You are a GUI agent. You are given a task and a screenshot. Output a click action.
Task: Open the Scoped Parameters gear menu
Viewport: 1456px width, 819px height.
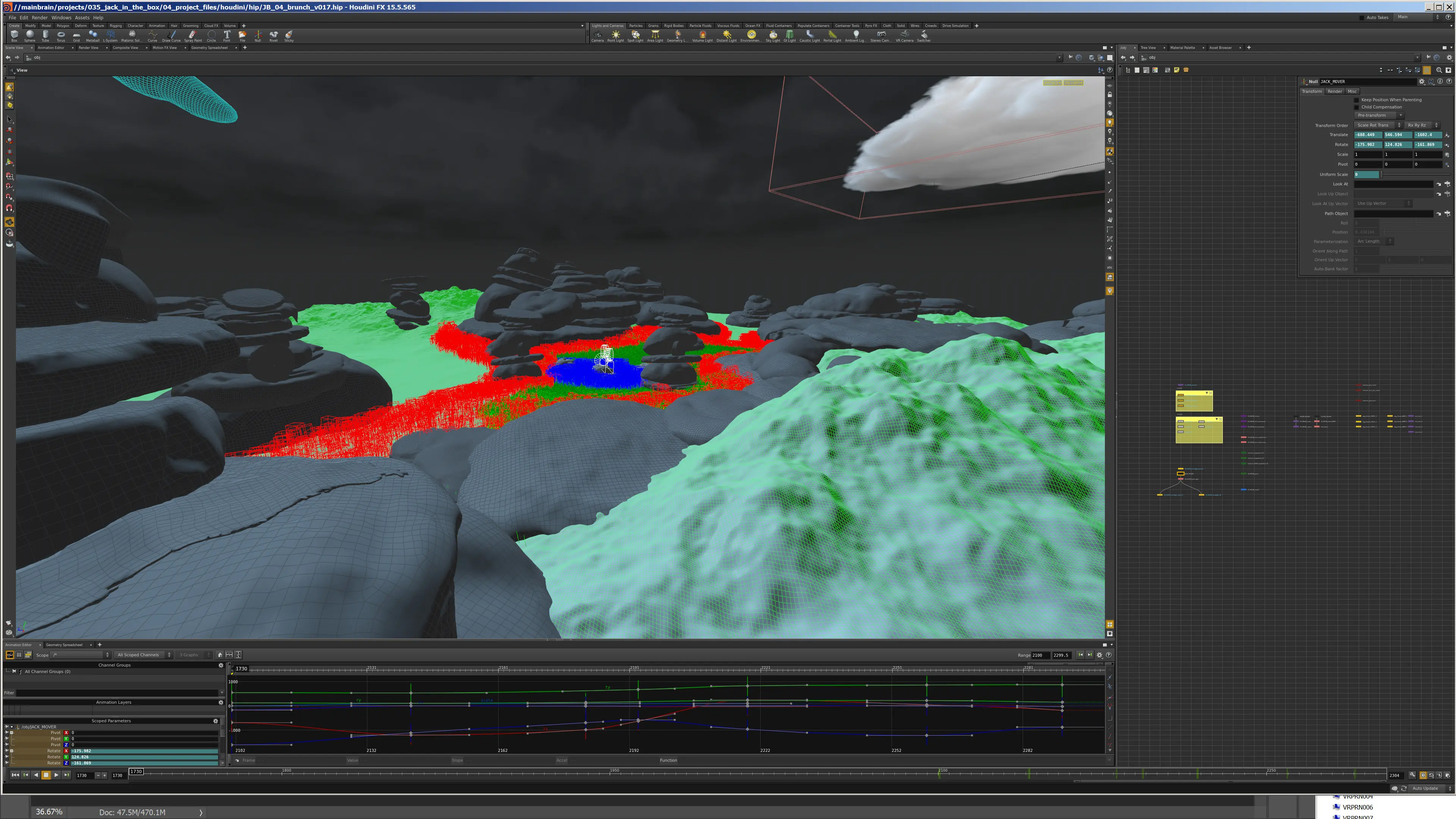(x=215, y=721)
